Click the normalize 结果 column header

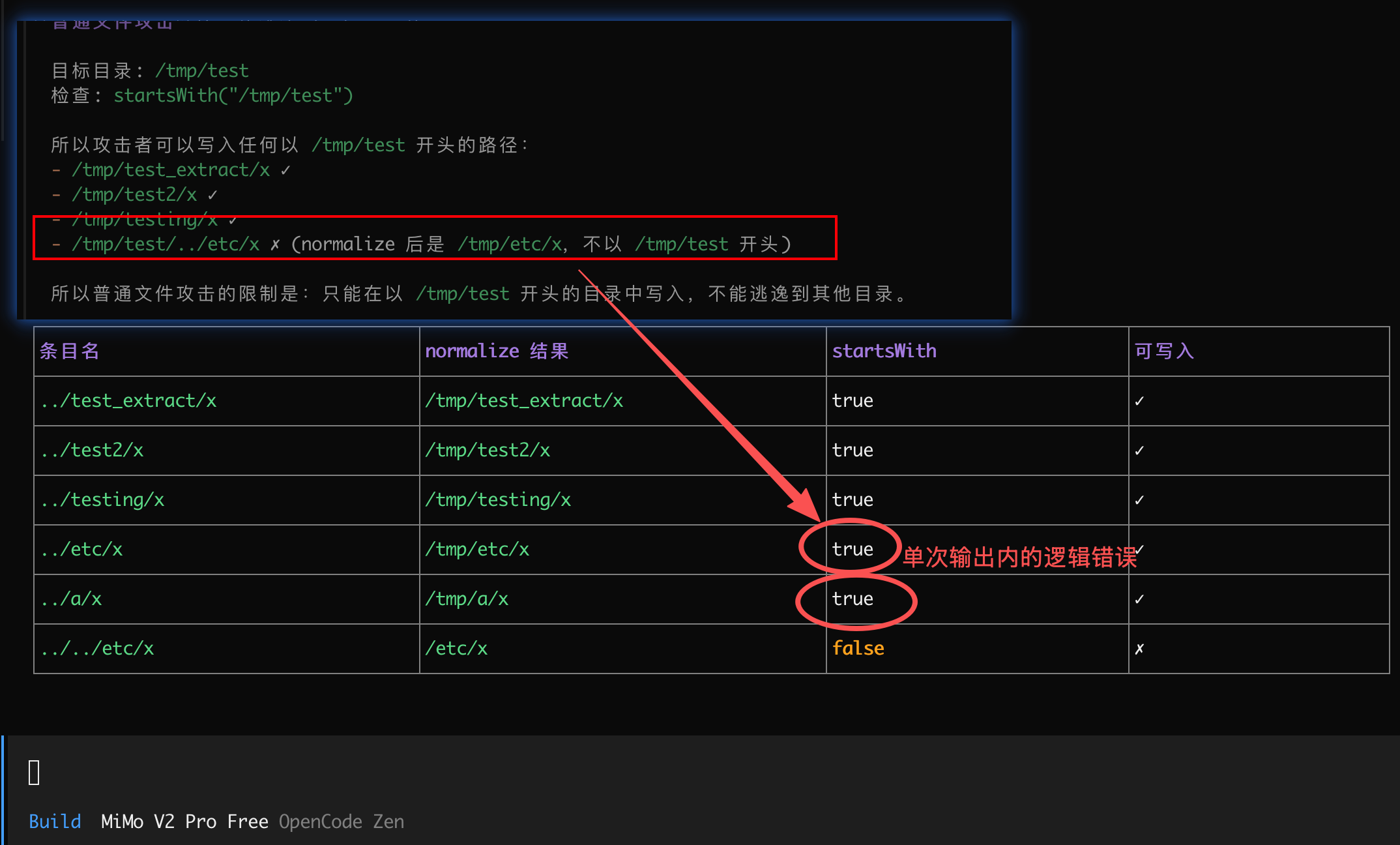pyautogui.click(x=497, y=351)
